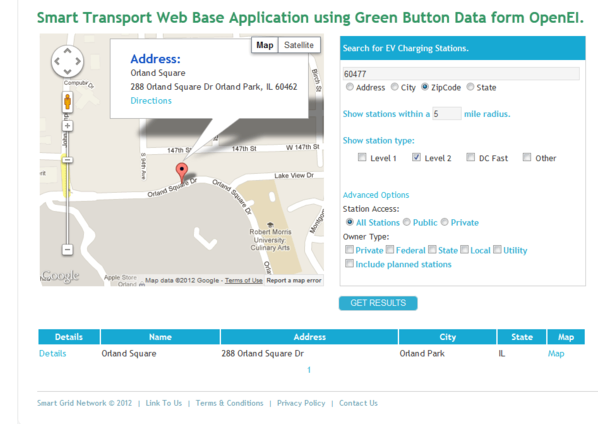This screenshot has height=424, width=615.
Task: Open Link To Us footer link
Action: 164,403
